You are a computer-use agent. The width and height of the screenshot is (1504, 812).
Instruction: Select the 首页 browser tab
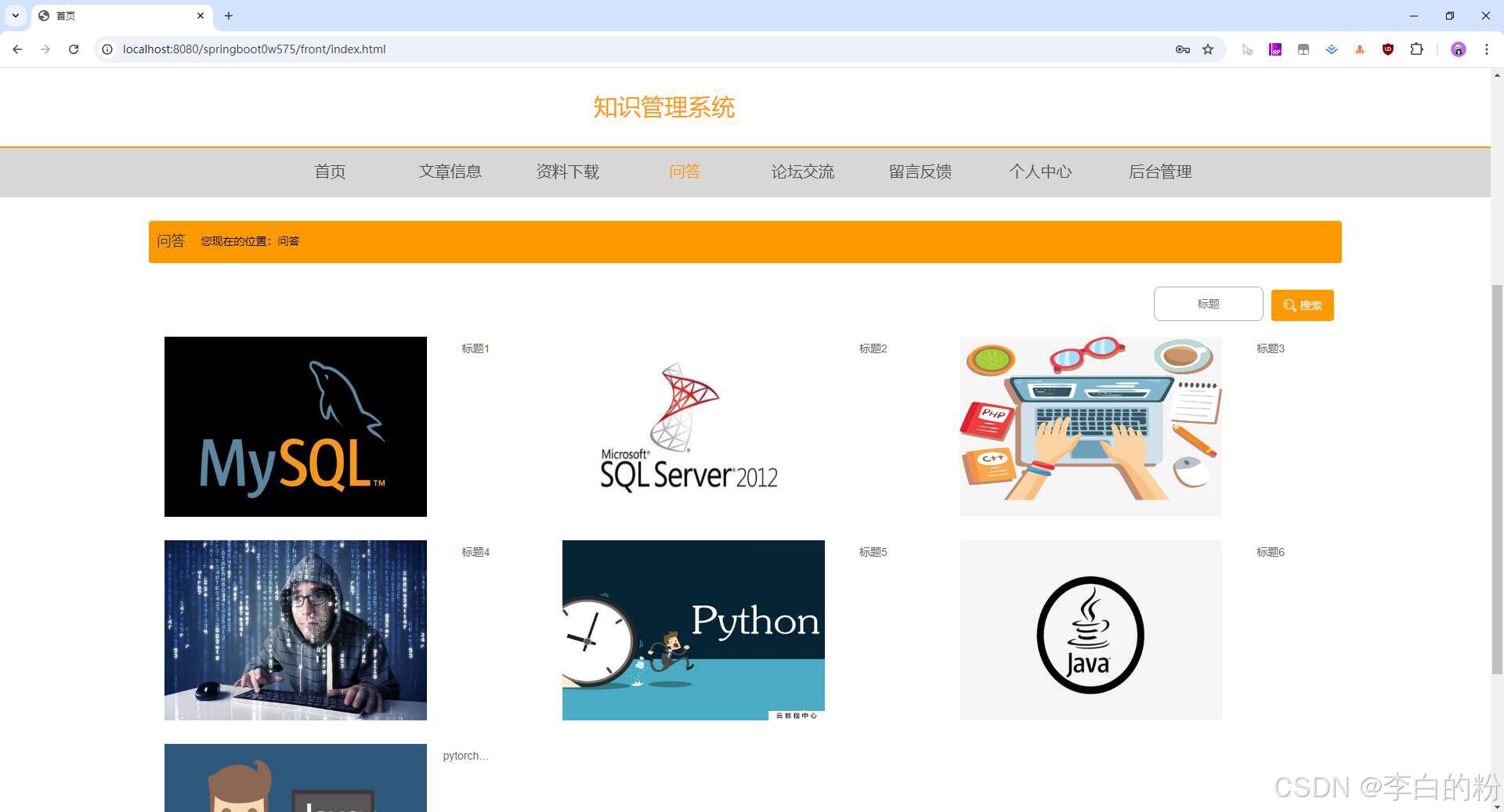coord(121,16)
